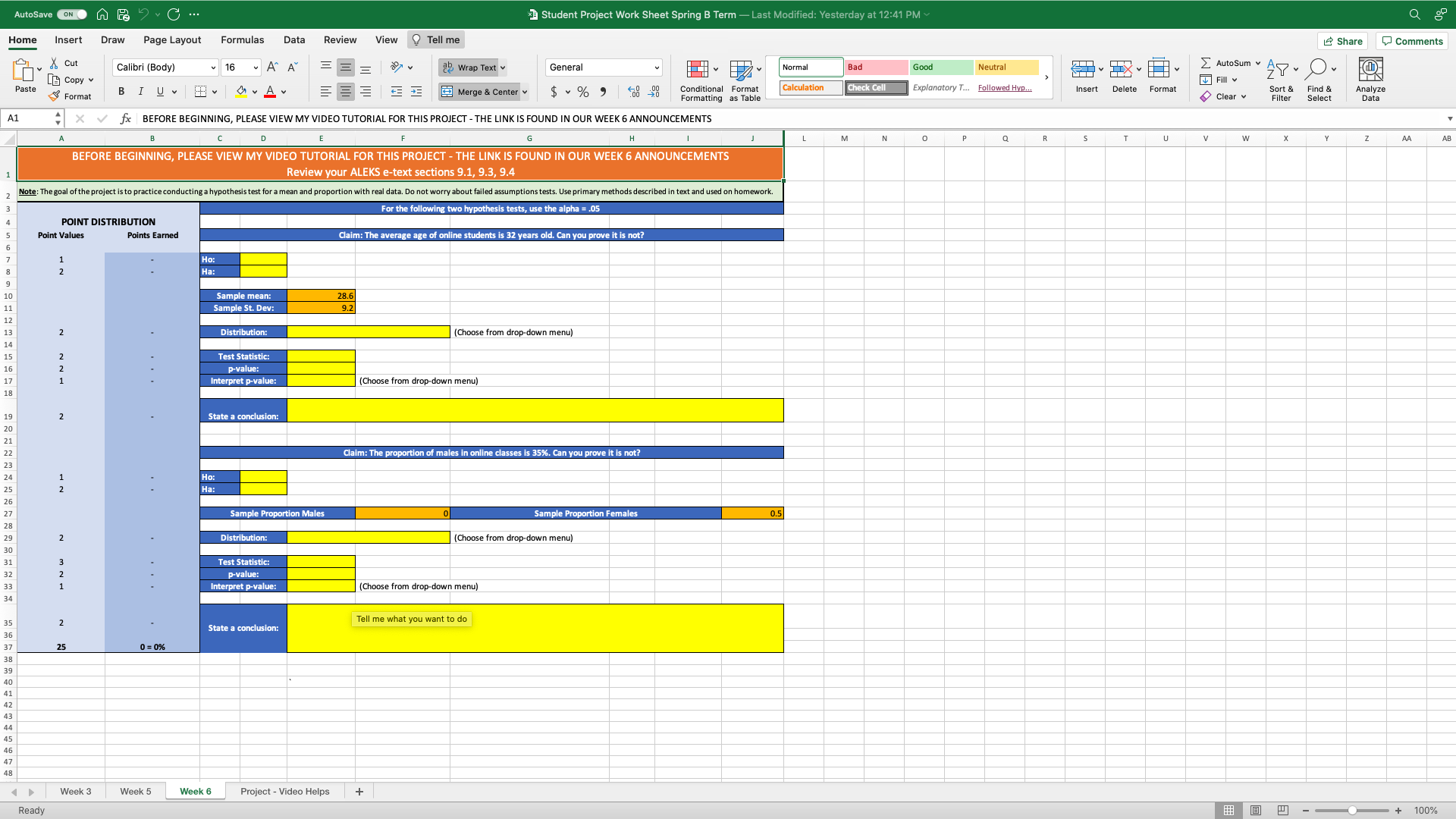The image size is (1456, 819).
Task: Click the Share button
Action: [x=1342, y=40]
